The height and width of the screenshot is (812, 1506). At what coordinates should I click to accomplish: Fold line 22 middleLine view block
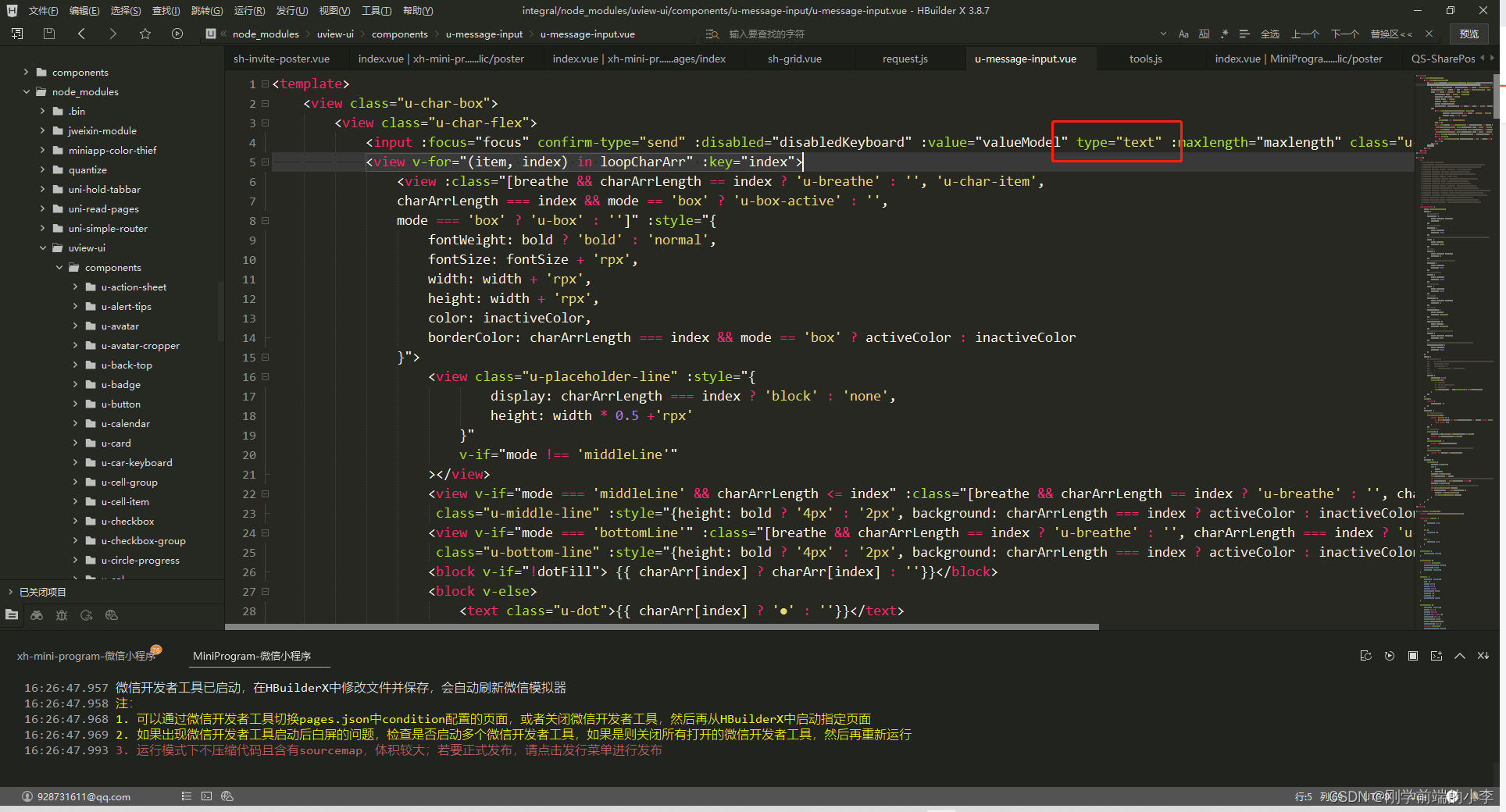point(266,493)
